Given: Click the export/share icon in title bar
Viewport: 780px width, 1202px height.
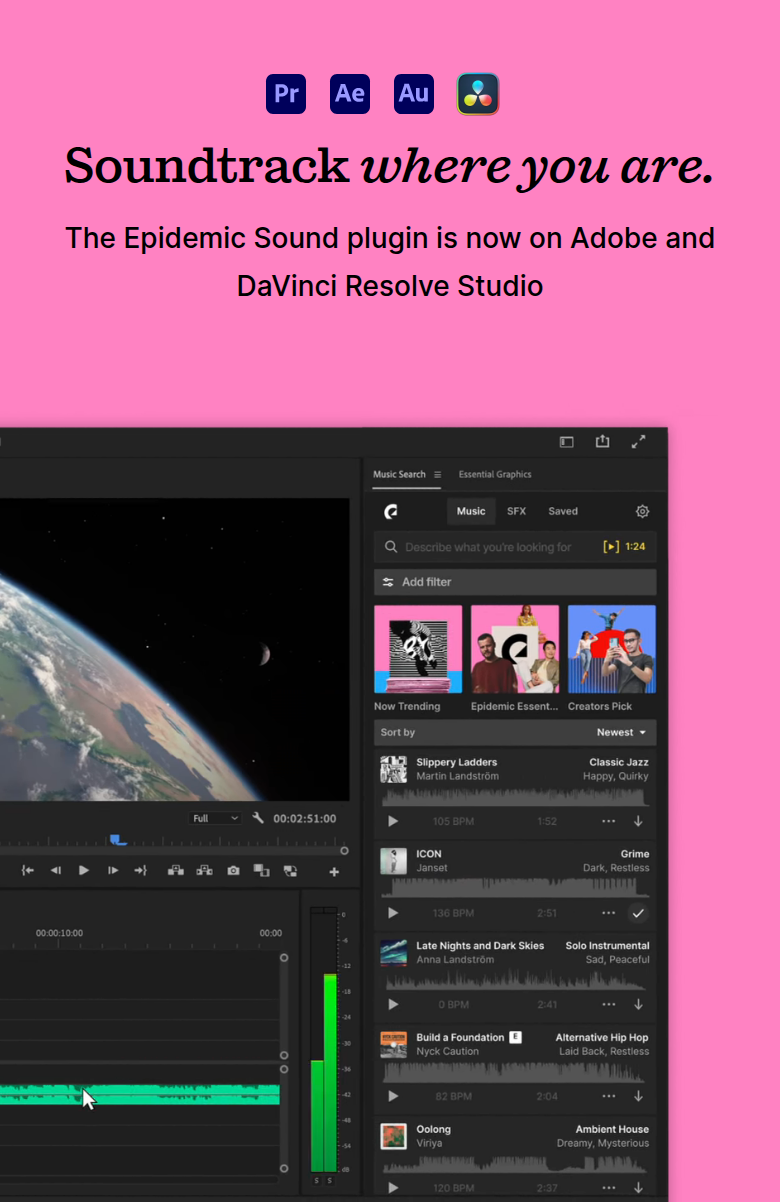Looking at the screenshot, I should [x=602, y=441].
